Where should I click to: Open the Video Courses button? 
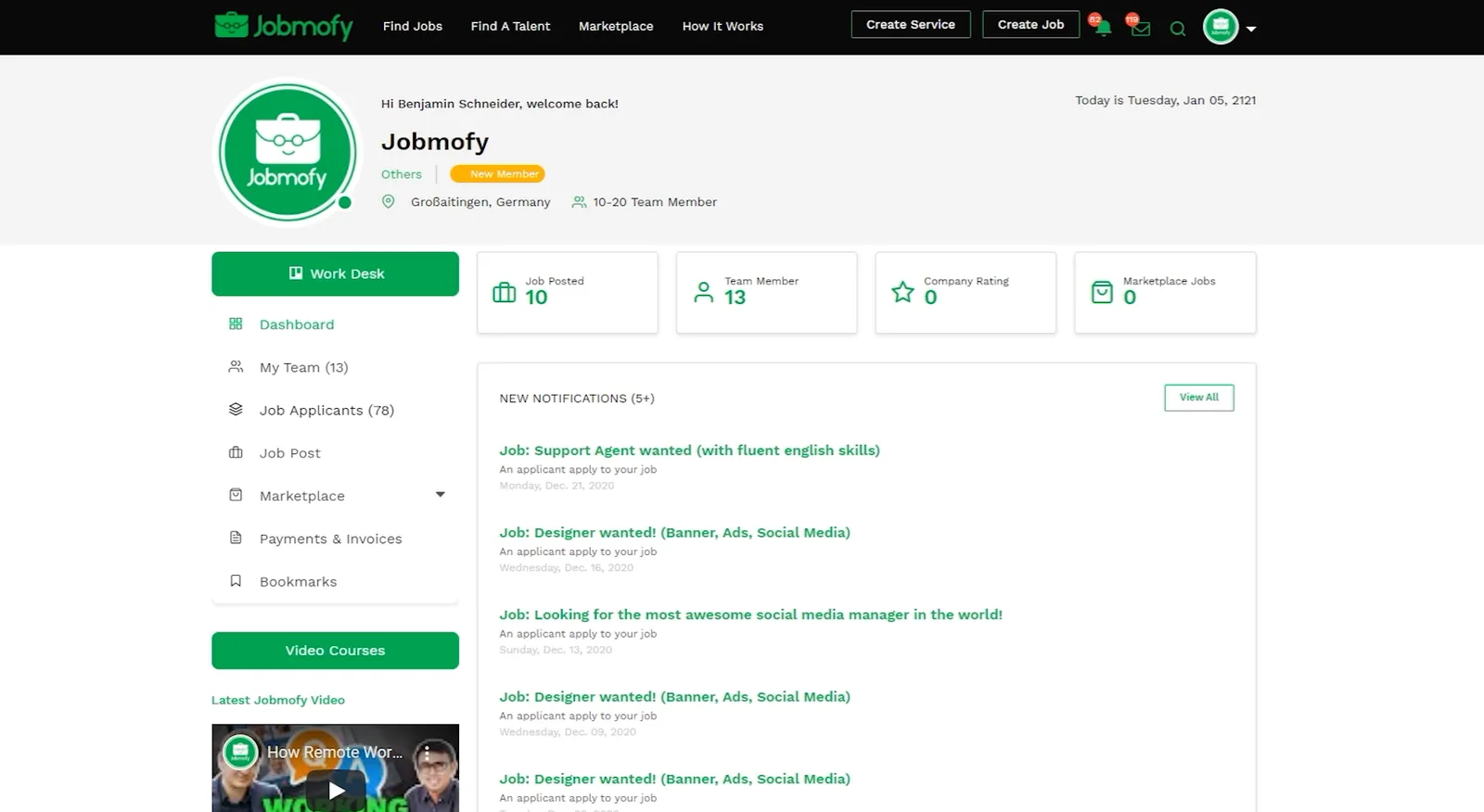click(x=335, y=651)
